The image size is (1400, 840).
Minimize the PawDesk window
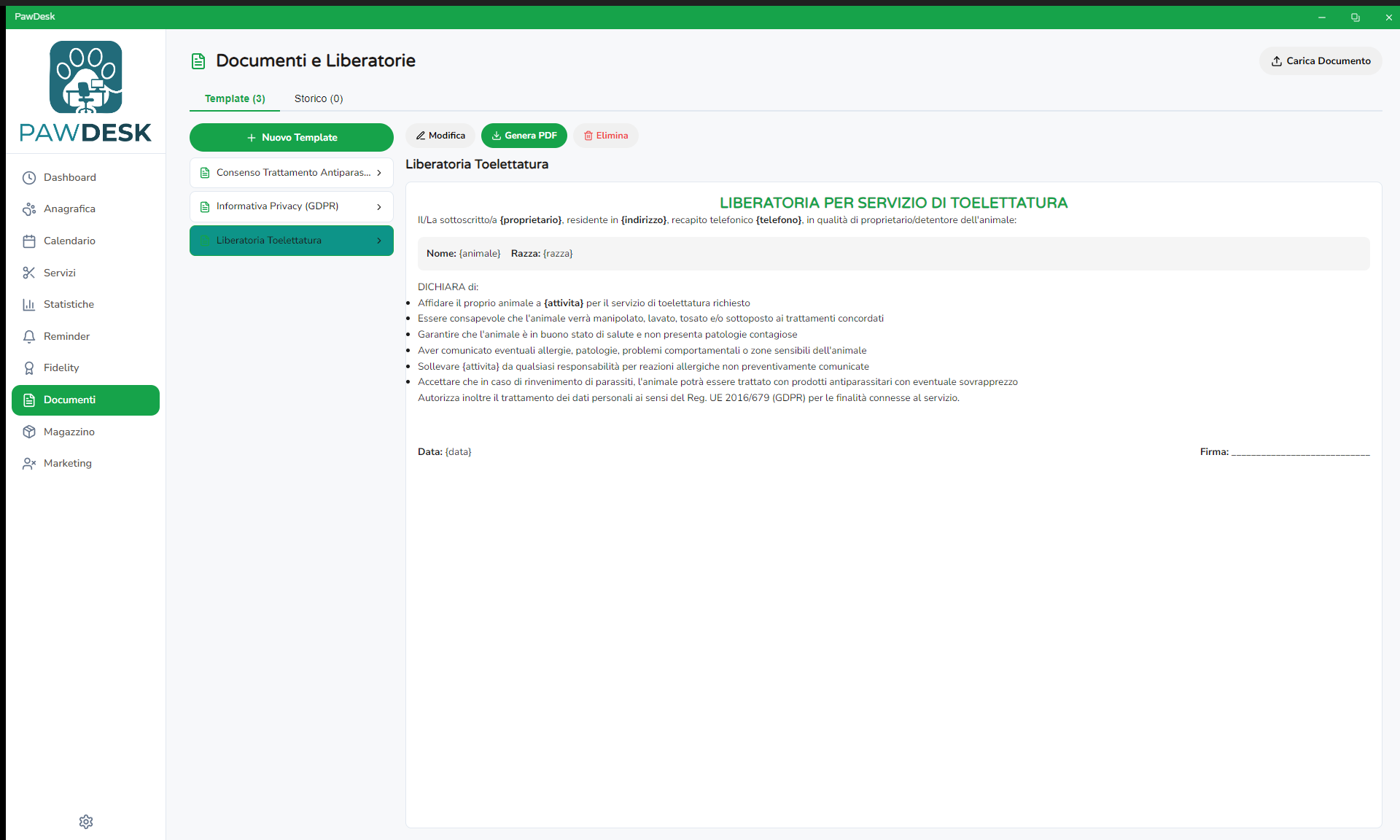point(1321,17)
